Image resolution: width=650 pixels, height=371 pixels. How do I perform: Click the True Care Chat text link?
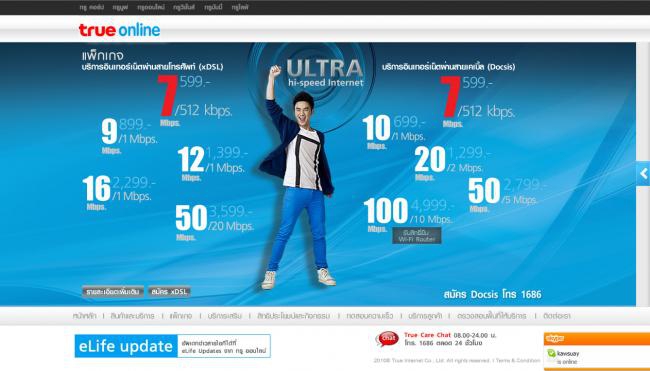coord(427,335)
